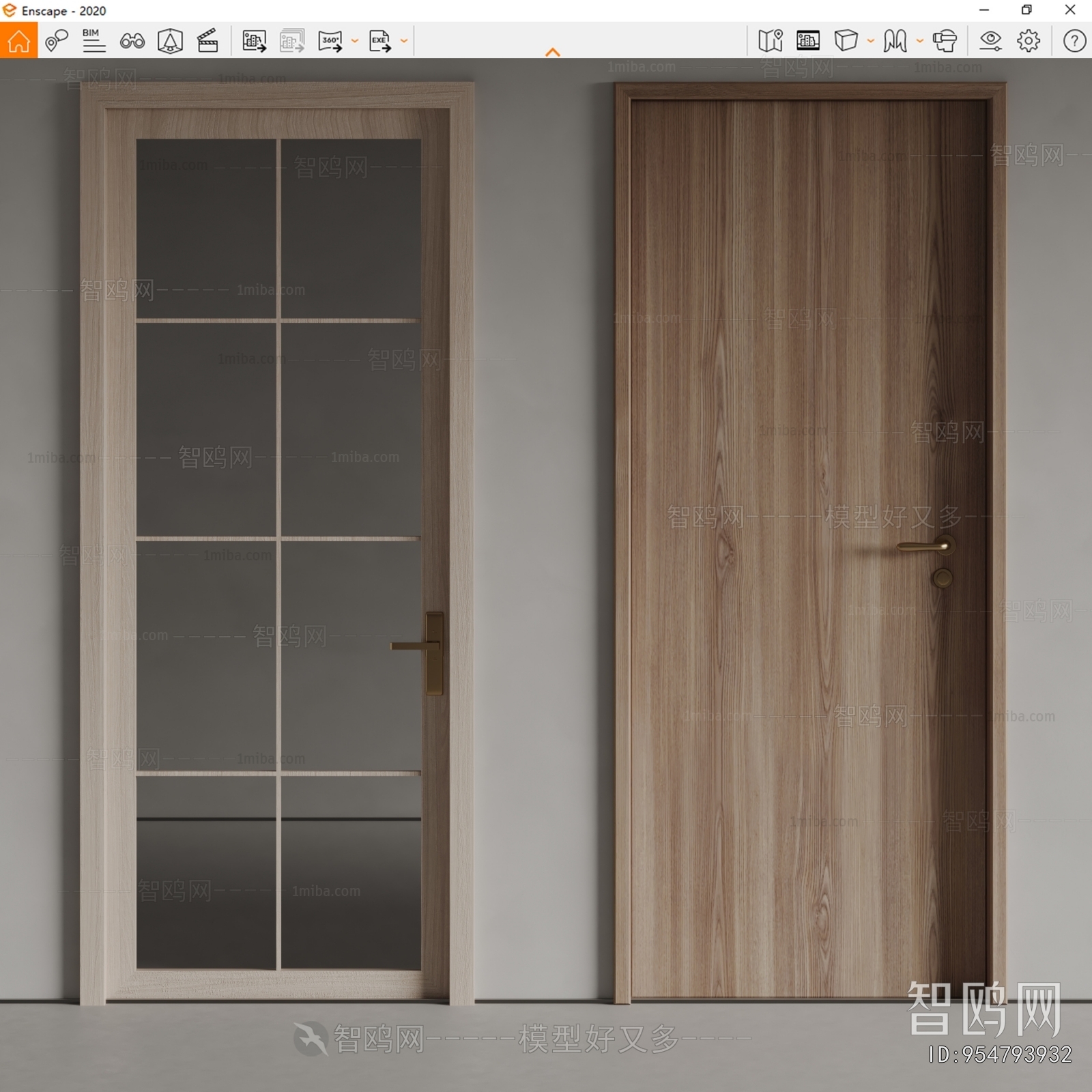
Task: Enable the virtual reality headset
Action: (945, 41)
